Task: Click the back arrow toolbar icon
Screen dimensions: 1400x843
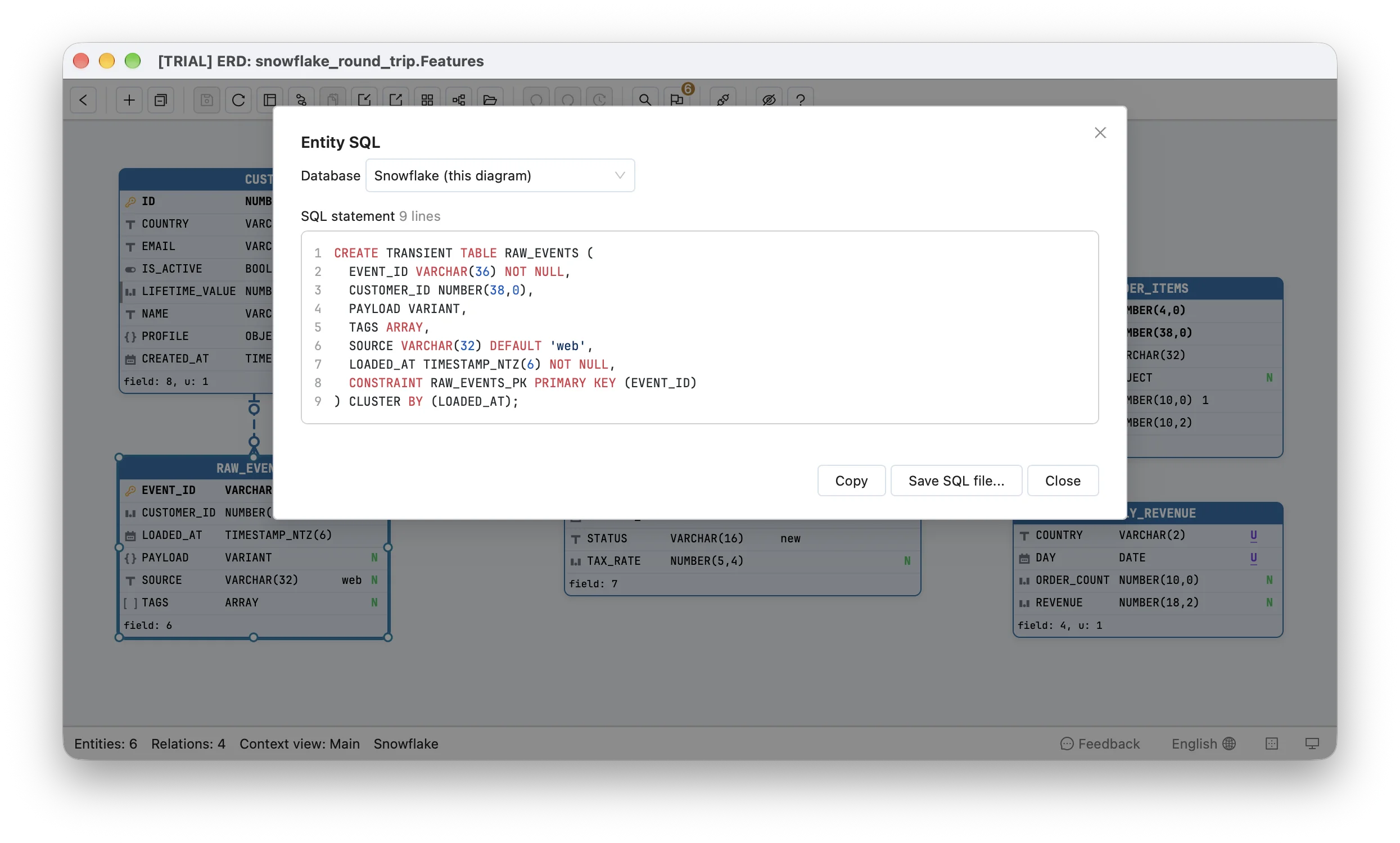Action: 84,100
